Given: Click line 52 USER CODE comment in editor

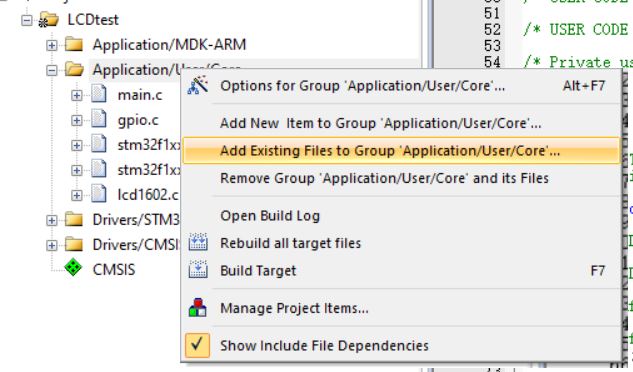Looking at the screenshot, I should pyautogui.click(x=576, y=29).
